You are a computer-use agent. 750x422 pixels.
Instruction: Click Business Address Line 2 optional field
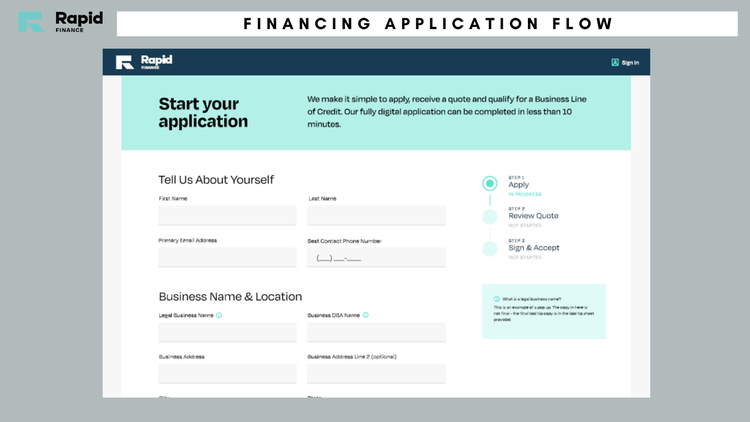(376, 374)
